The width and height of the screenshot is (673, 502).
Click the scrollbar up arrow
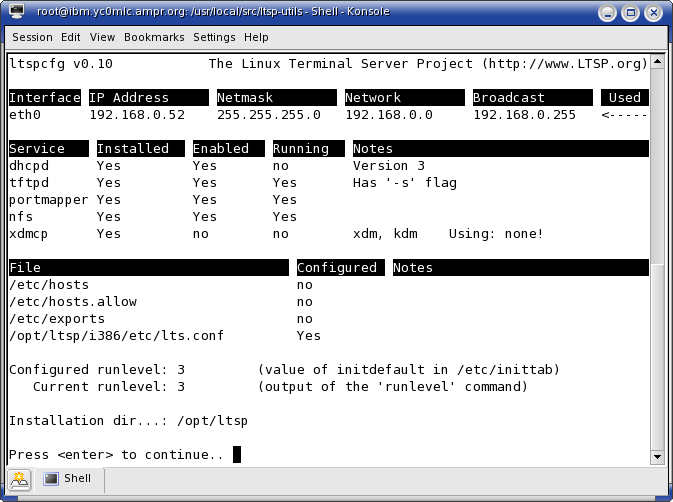tap(657, 62)
